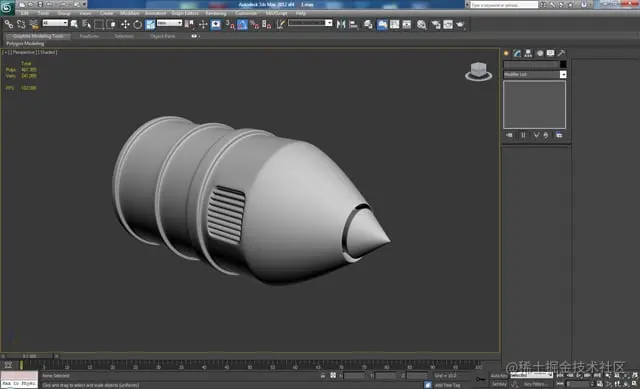Viewport: 640px width, 389px height.
Task: Click the Select and Manipulate icon
Action: pos(203,24)
